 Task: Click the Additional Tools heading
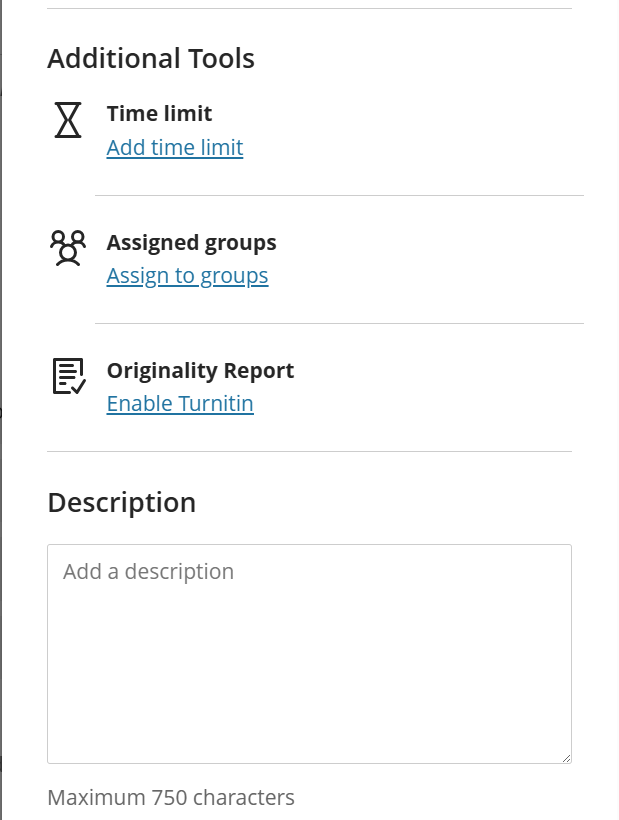pyautogui.click(x=151, y=59)
